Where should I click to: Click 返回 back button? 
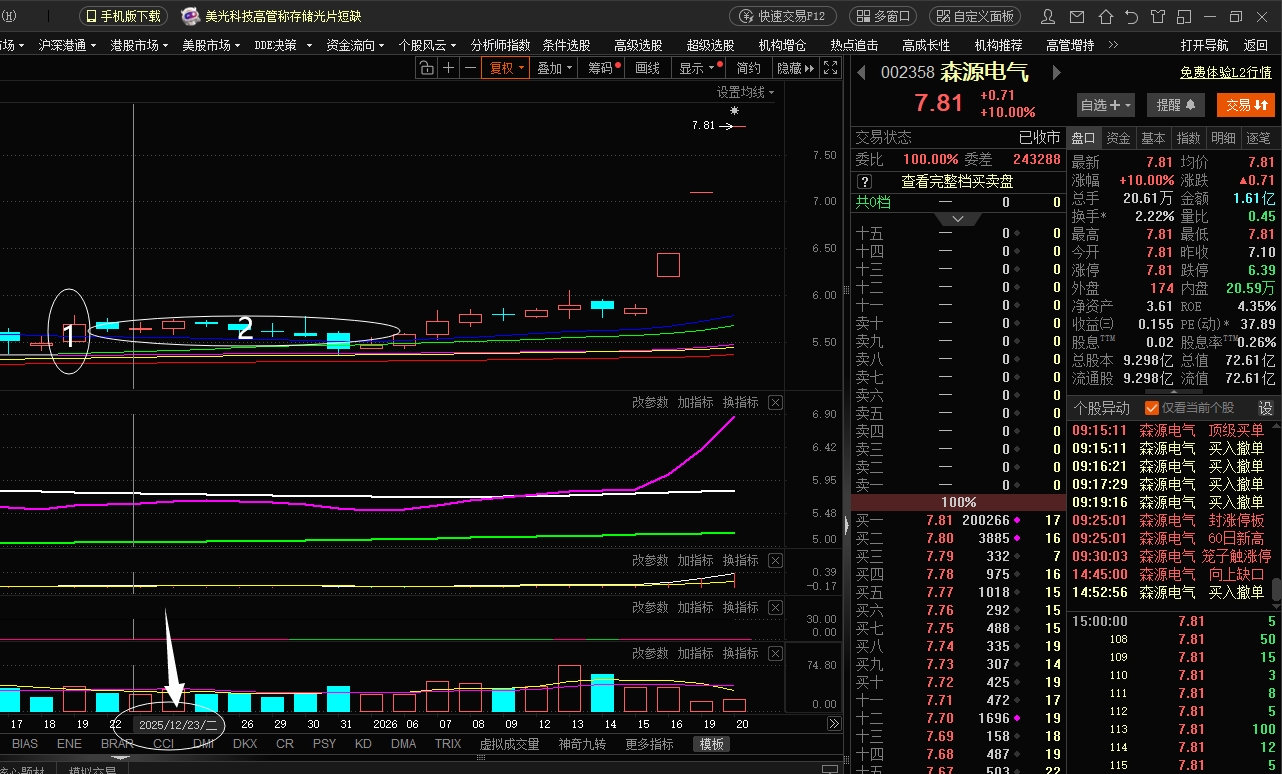coord(1255,45)
